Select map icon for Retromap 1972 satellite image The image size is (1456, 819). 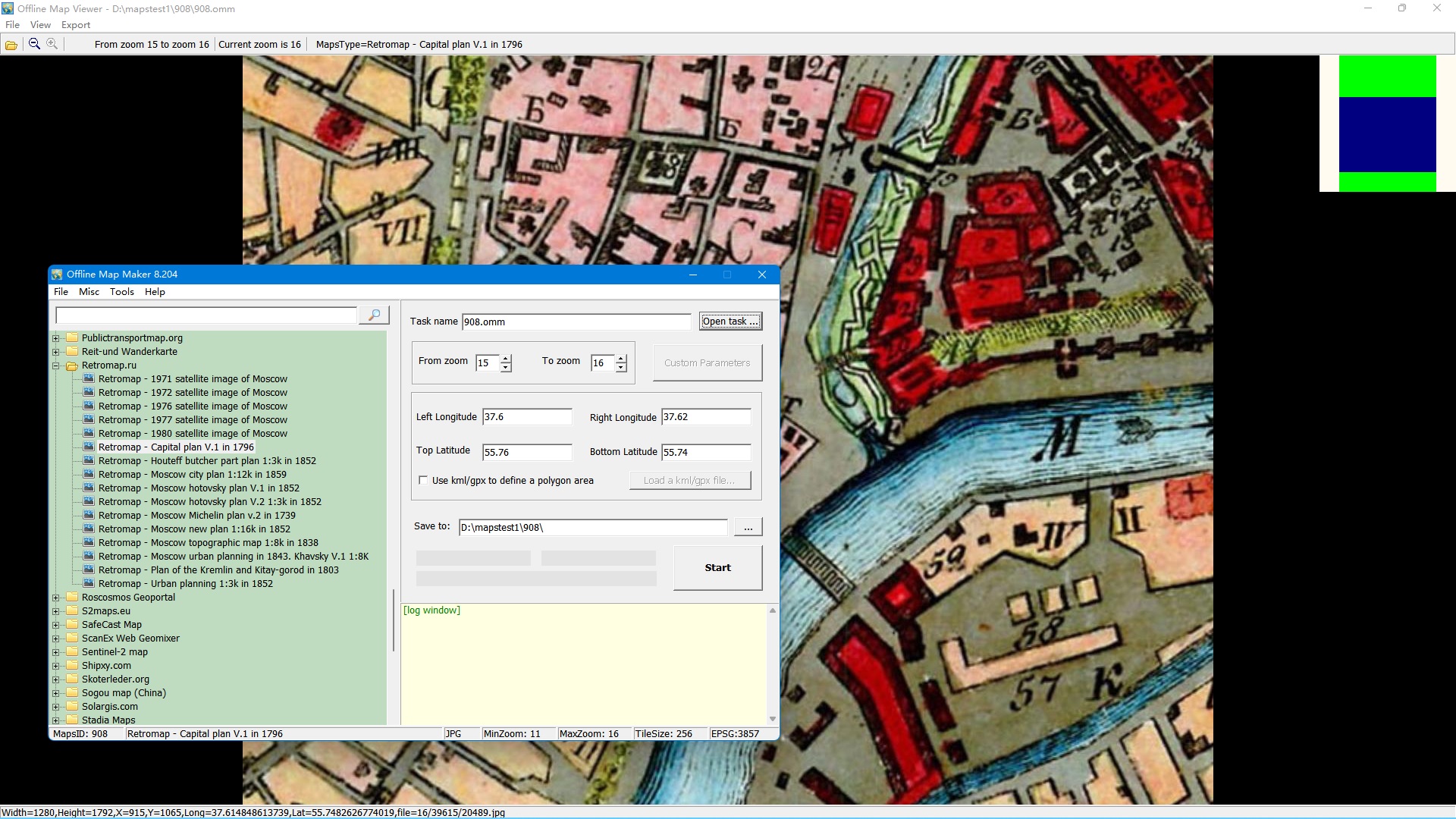tap(89, 392)
